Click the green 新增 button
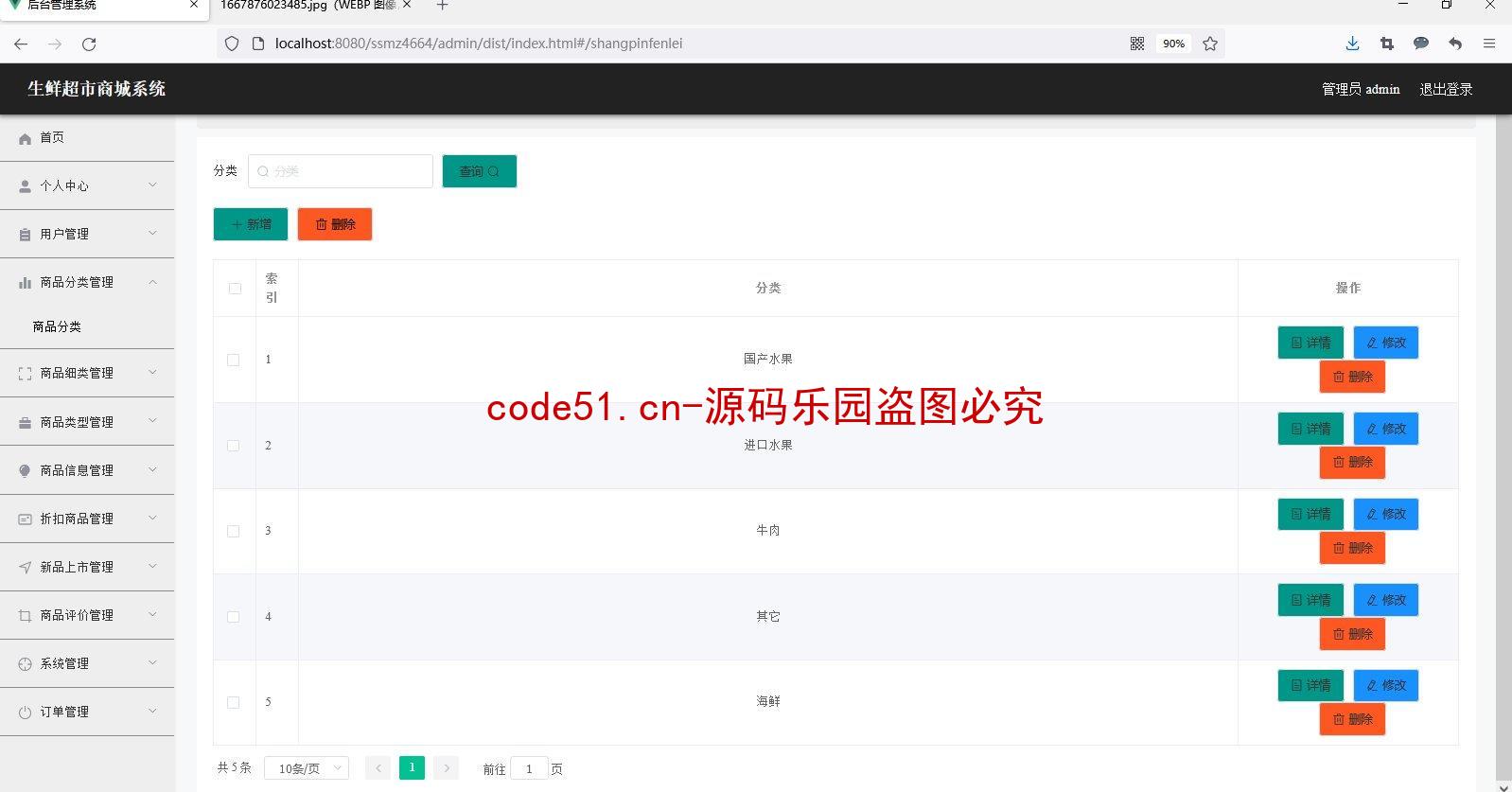 tap(251, 224)
